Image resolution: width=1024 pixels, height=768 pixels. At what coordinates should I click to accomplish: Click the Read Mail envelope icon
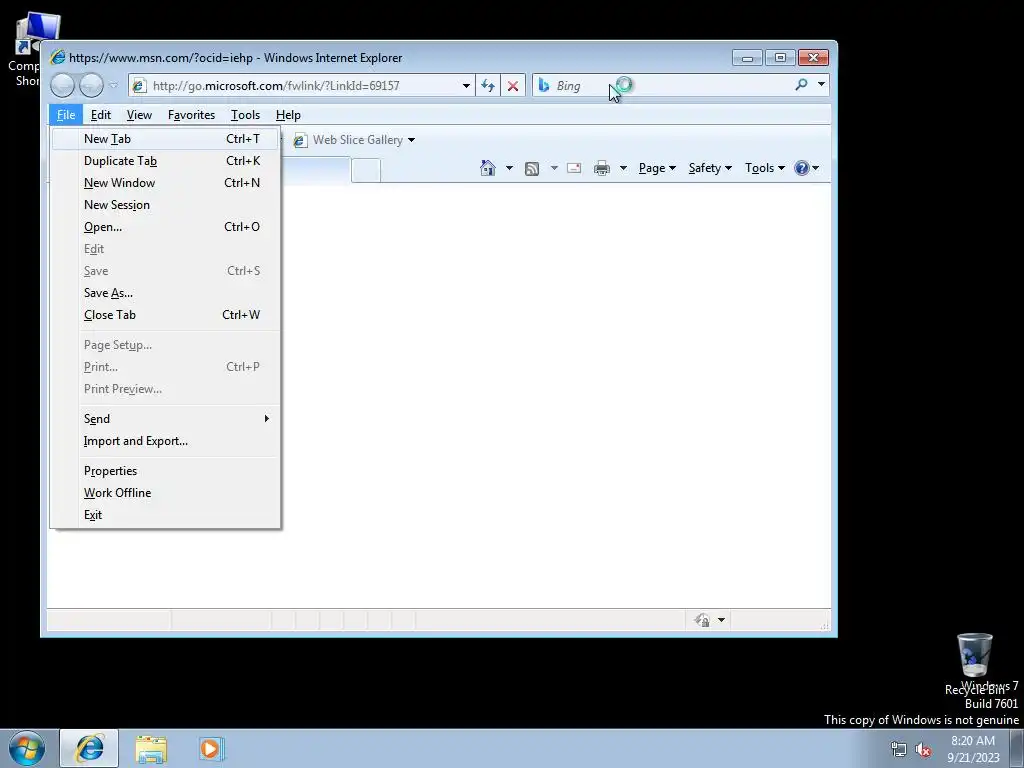click(574, 168)
